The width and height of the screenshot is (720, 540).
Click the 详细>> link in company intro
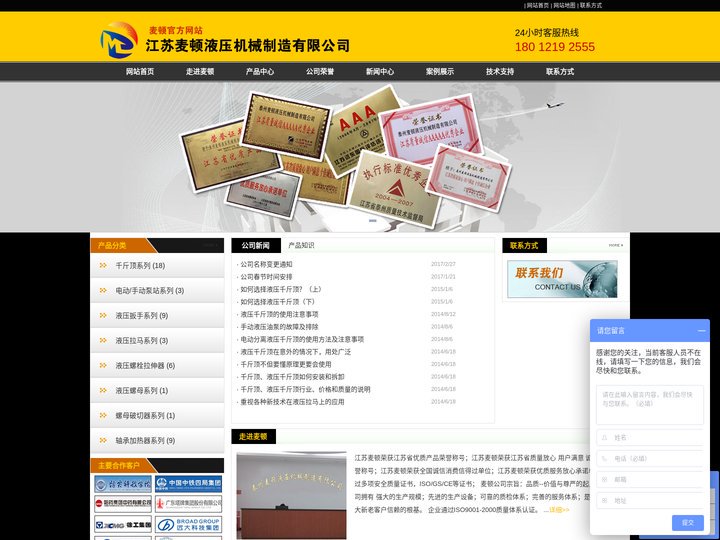coord(559,510)
